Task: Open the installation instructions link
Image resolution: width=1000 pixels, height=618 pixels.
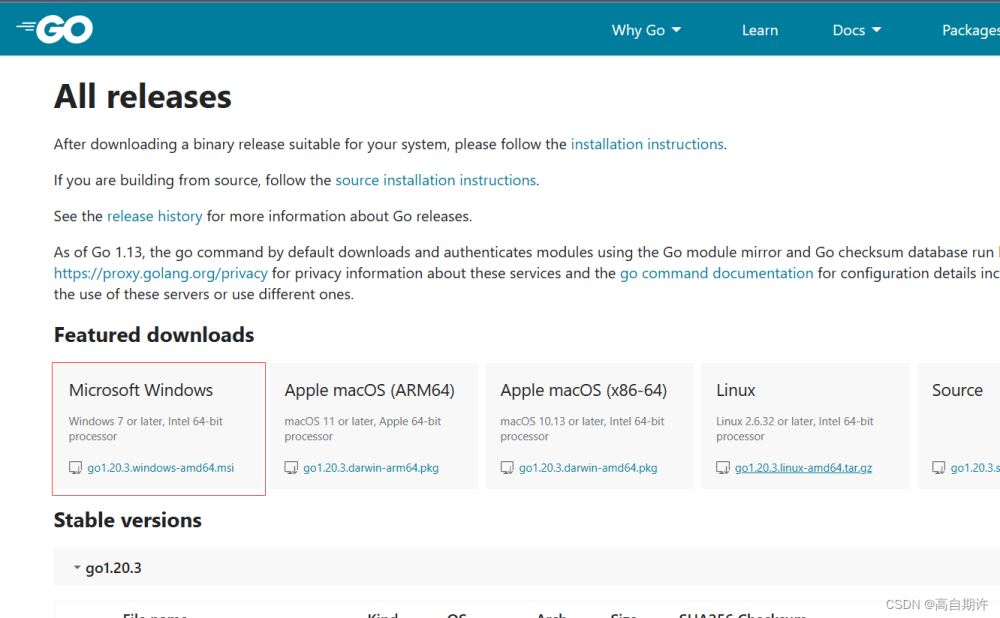Action: pos(647,144)
